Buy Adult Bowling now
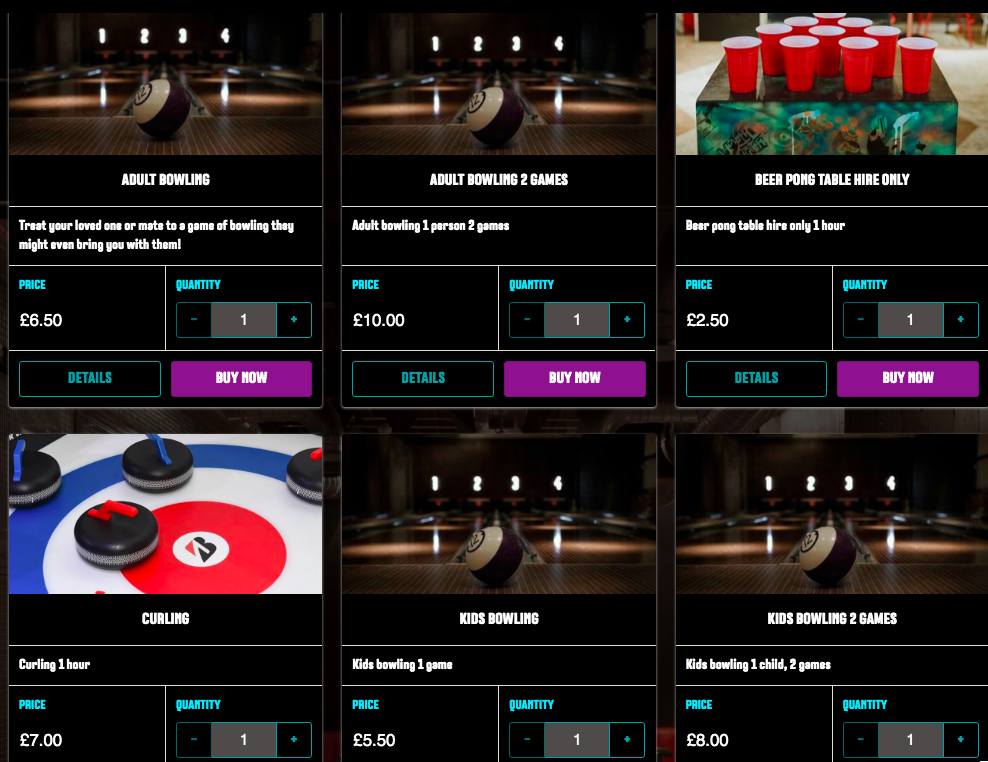Screen dimensions: 988x762 pyautogui.click(x=241, y=378)
